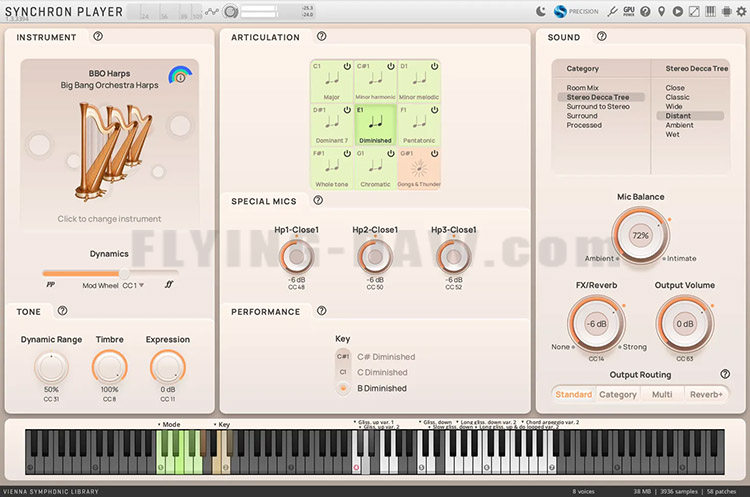The height and width of the screenshot is (497, 750).
Task: Select the Category output routing tab
Action: click(618, 394)
